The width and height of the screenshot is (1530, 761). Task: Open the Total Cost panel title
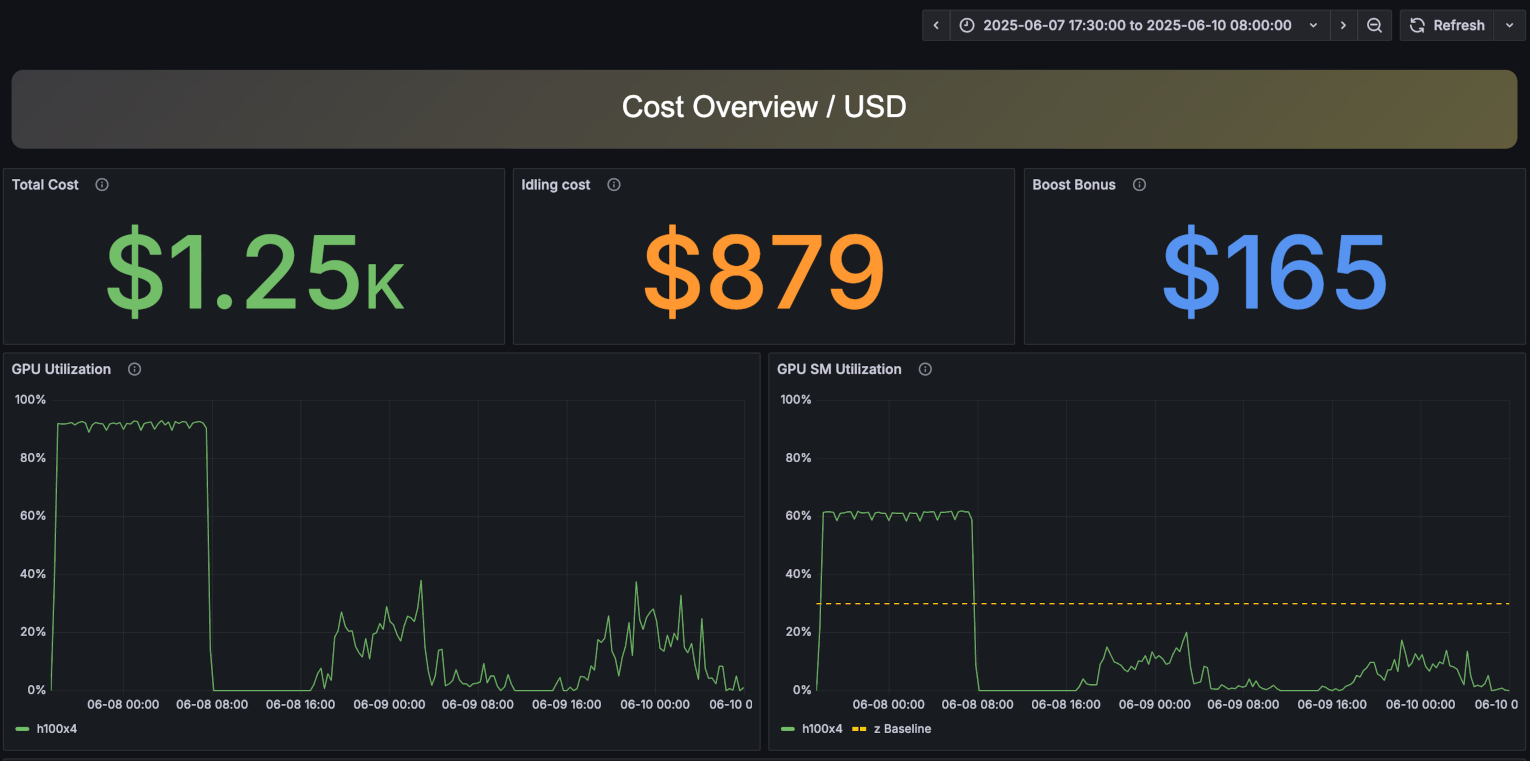45,185
